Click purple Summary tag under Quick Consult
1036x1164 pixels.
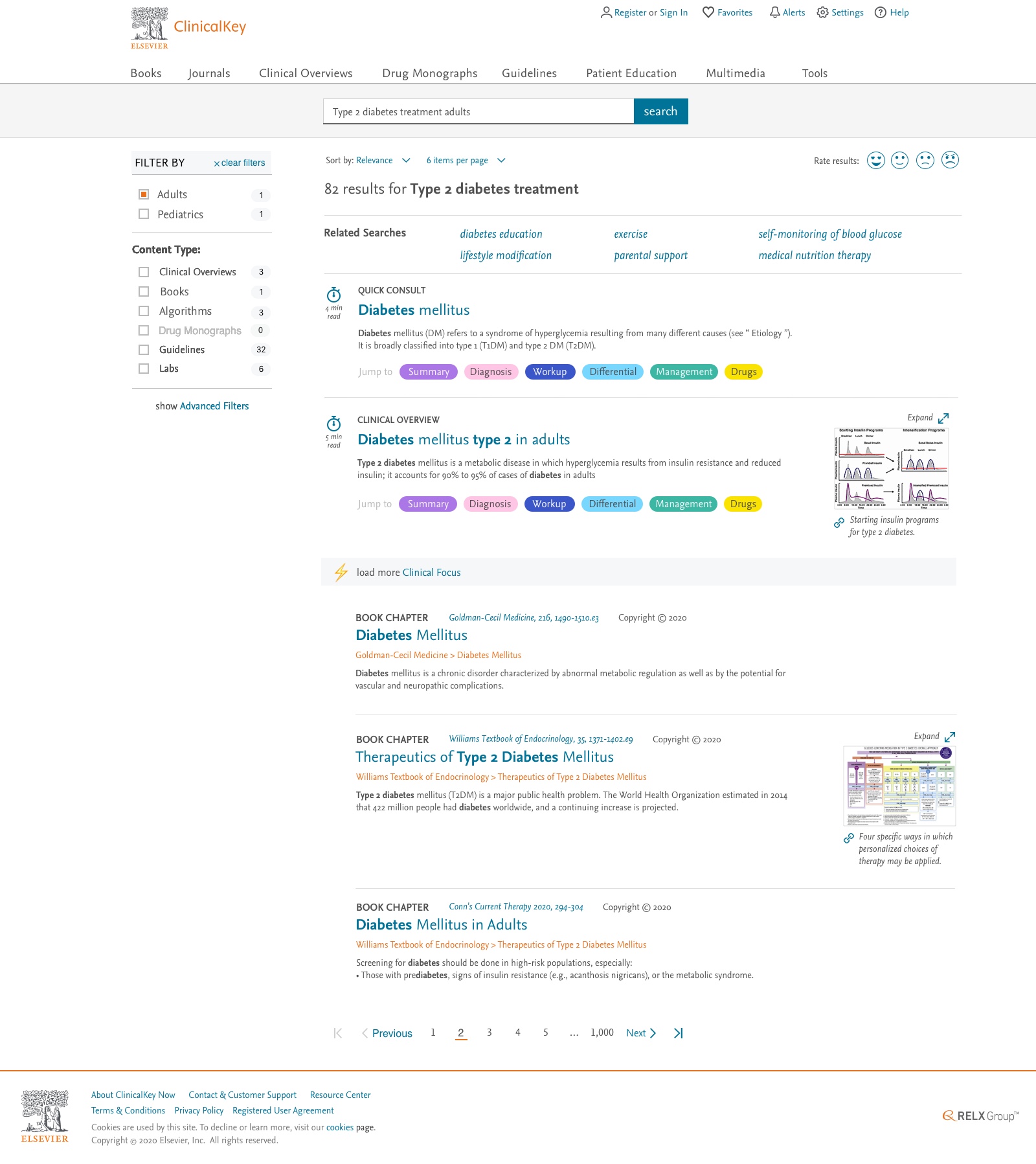click(429, 372)
